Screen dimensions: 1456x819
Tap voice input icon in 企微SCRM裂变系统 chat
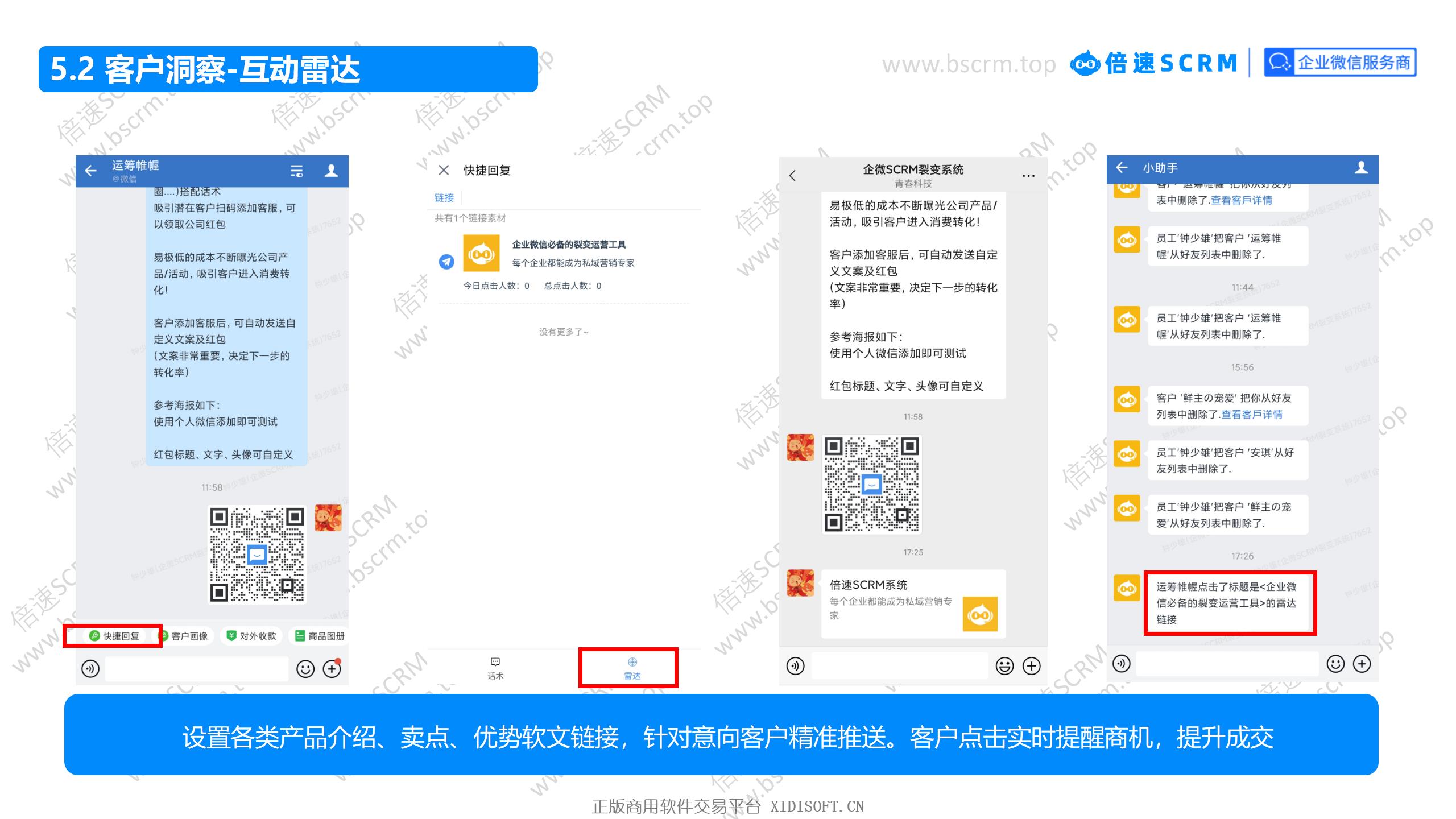click(795, 665)
